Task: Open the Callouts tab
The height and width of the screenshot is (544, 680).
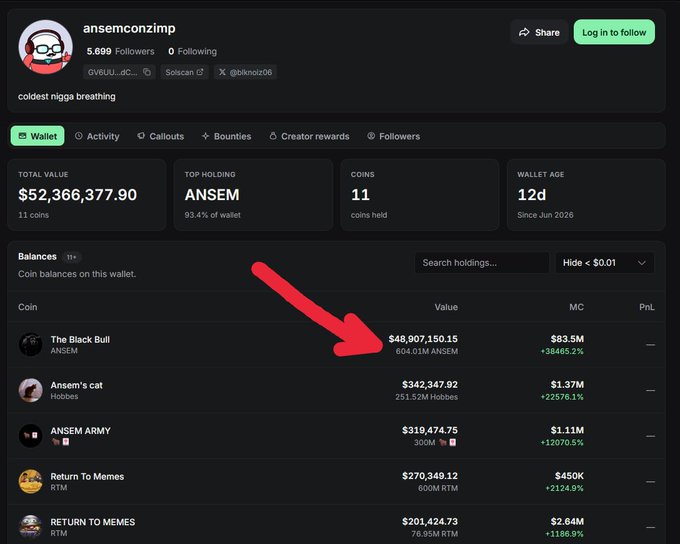Action: [x=161, y=136]
